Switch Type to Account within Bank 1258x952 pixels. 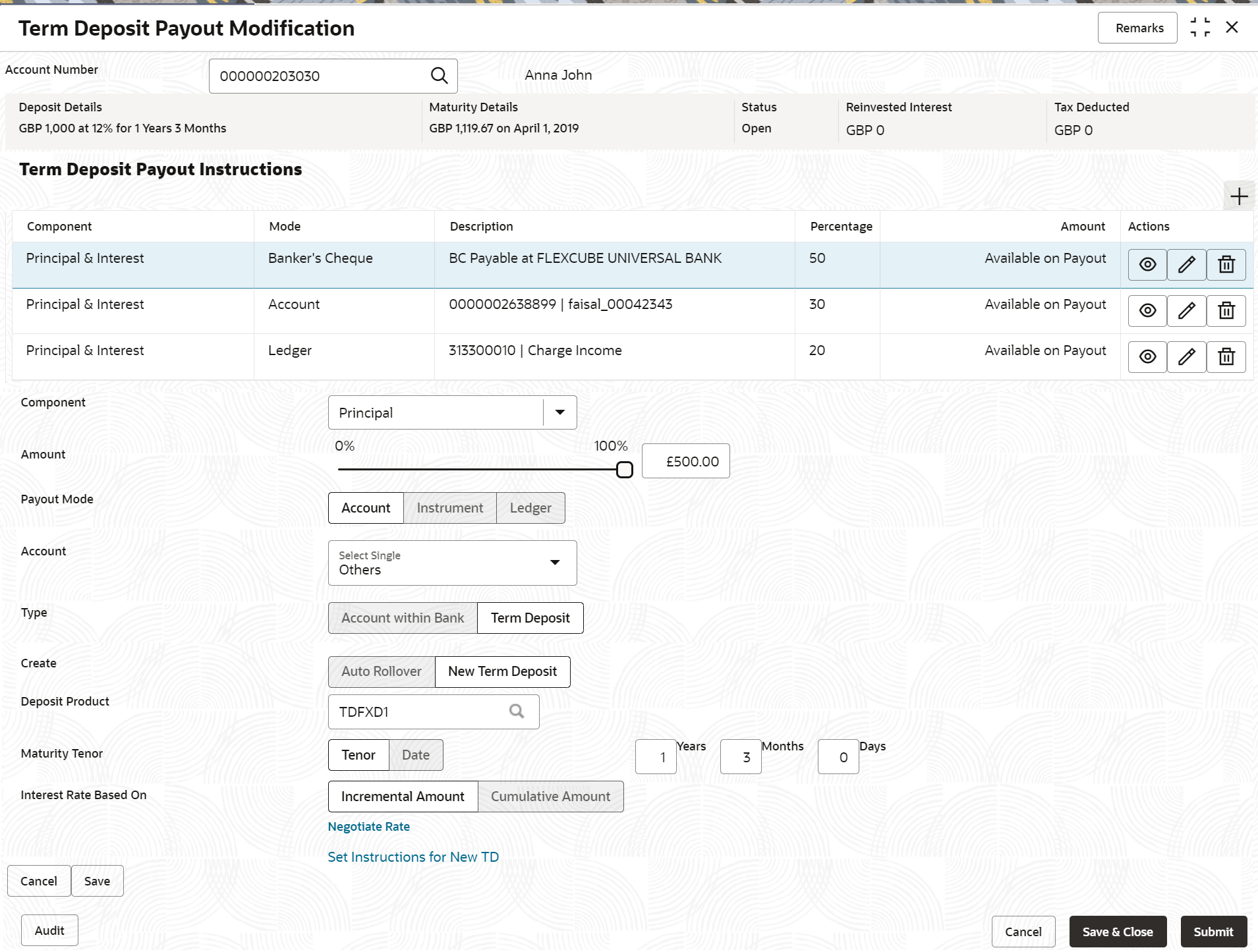pyautogui.click(x=403, y=618)
